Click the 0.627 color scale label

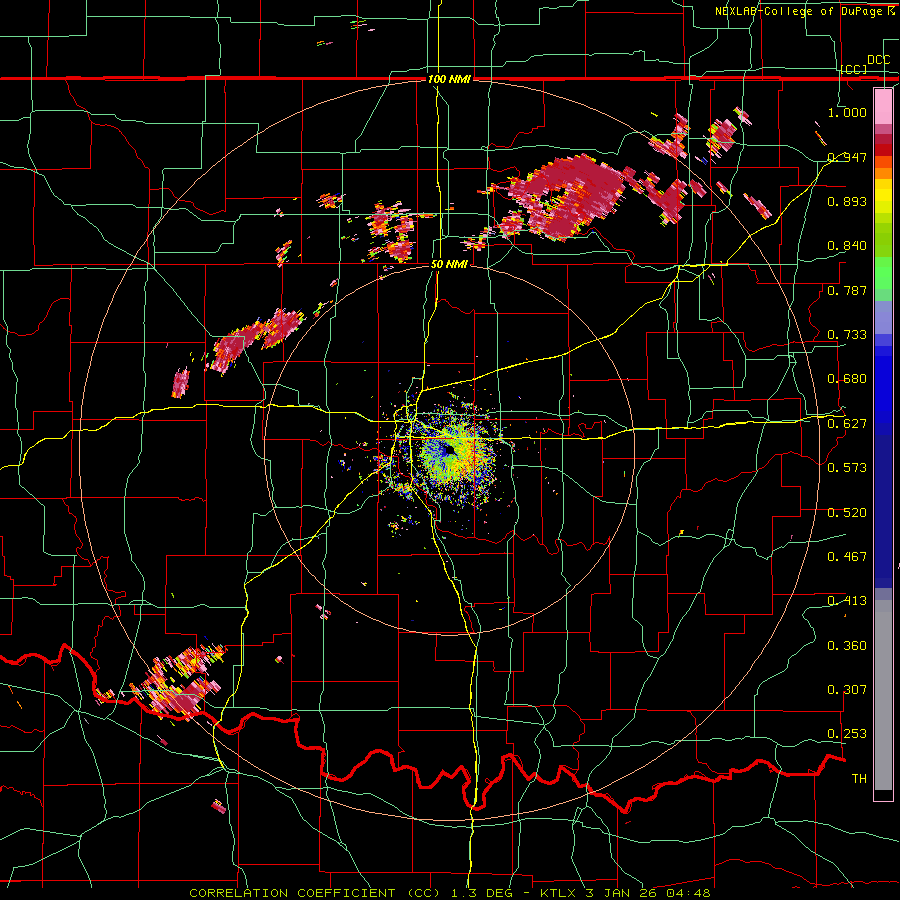[847, 424]
